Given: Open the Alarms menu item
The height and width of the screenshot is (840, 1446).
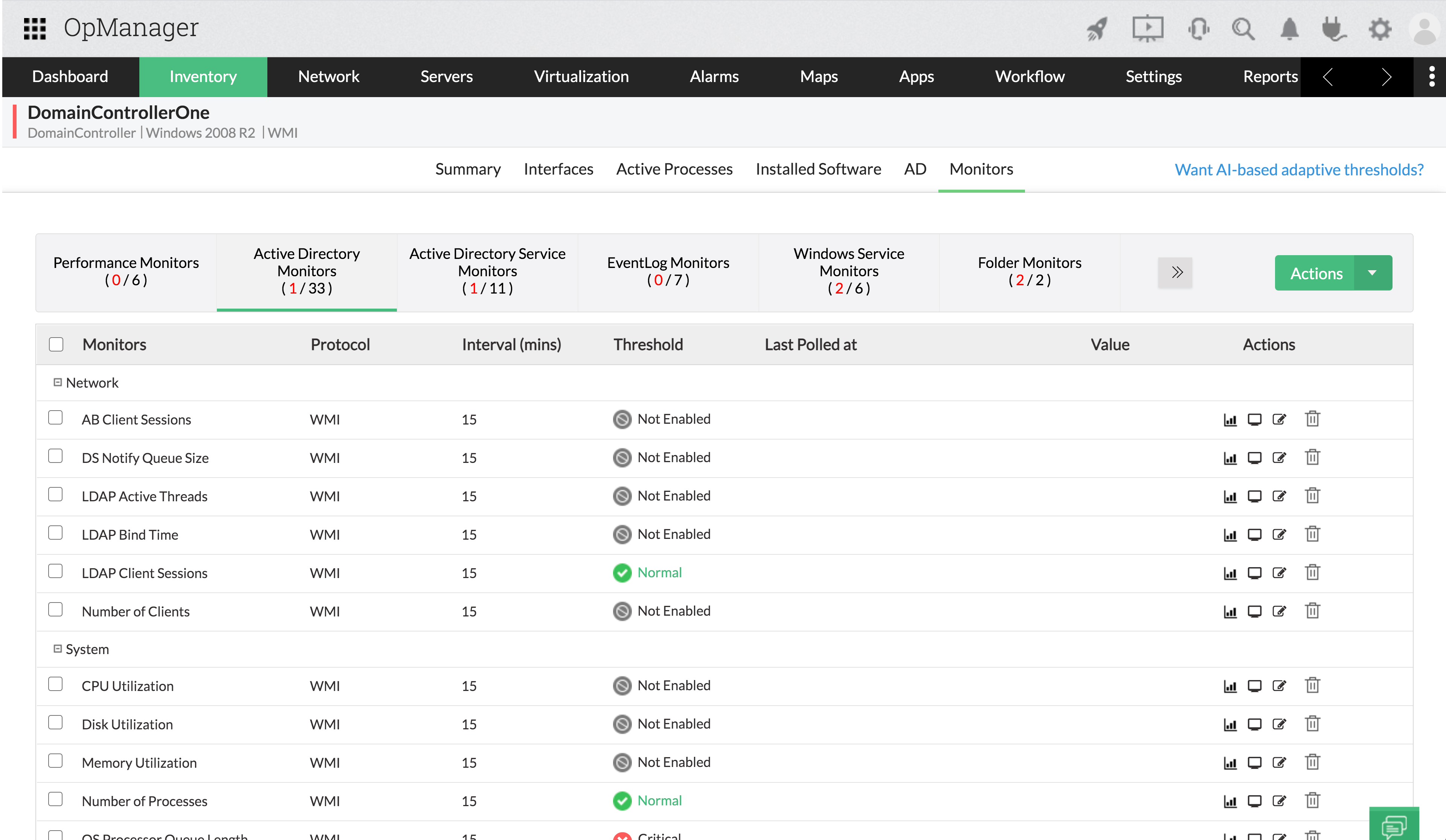Looking at the screenshot, I should [x=714, y=77].
